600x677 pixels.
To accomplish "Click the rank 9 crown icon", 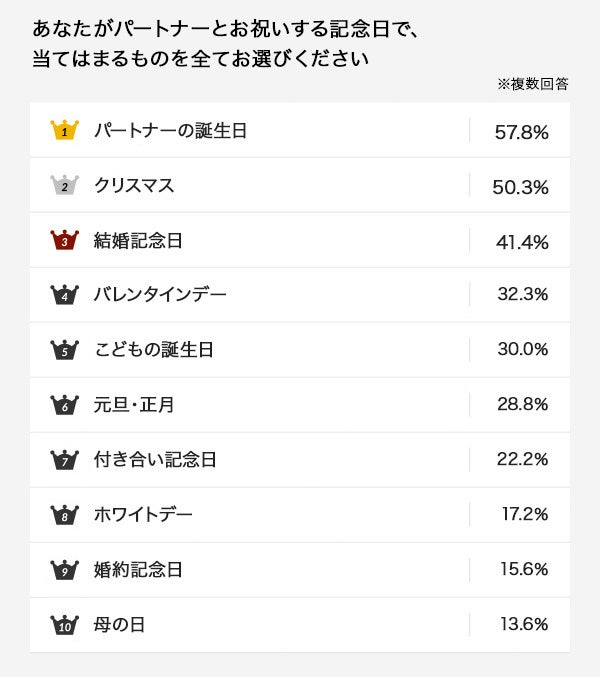I will (64, 570).
